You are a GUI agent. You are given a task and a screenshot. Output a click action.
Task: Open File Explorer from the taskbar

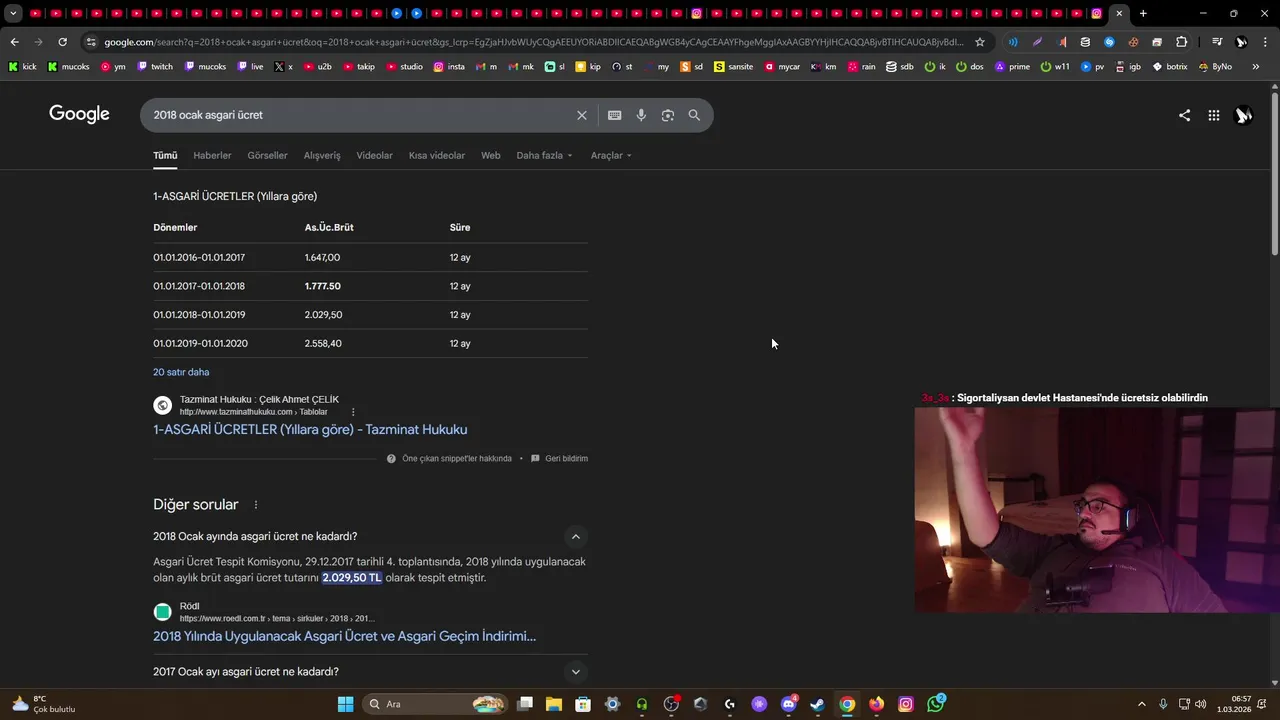click(x=553, y=704)
